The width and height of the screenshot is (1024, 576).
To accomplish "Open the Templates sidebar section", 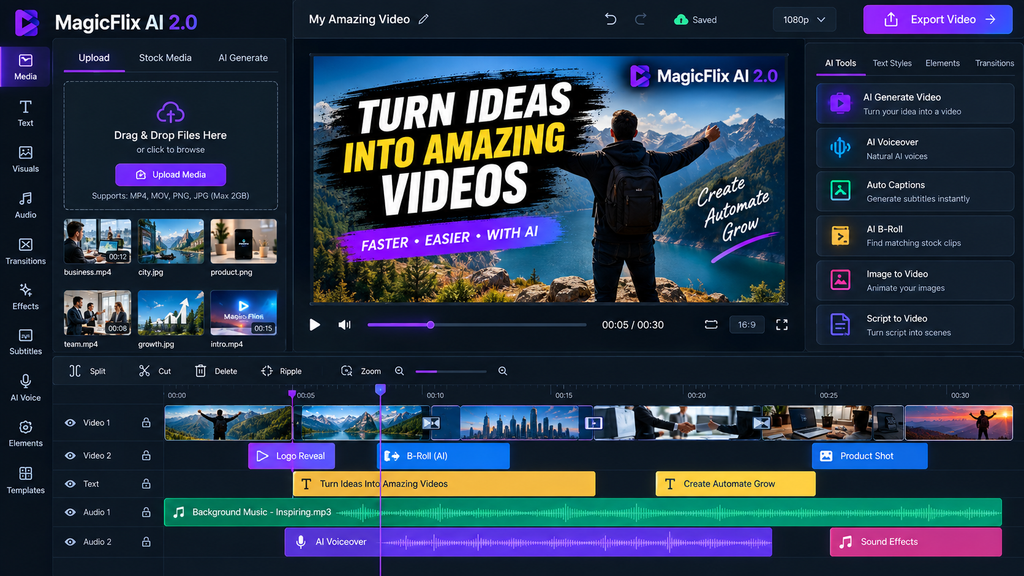I will point(25,480).
